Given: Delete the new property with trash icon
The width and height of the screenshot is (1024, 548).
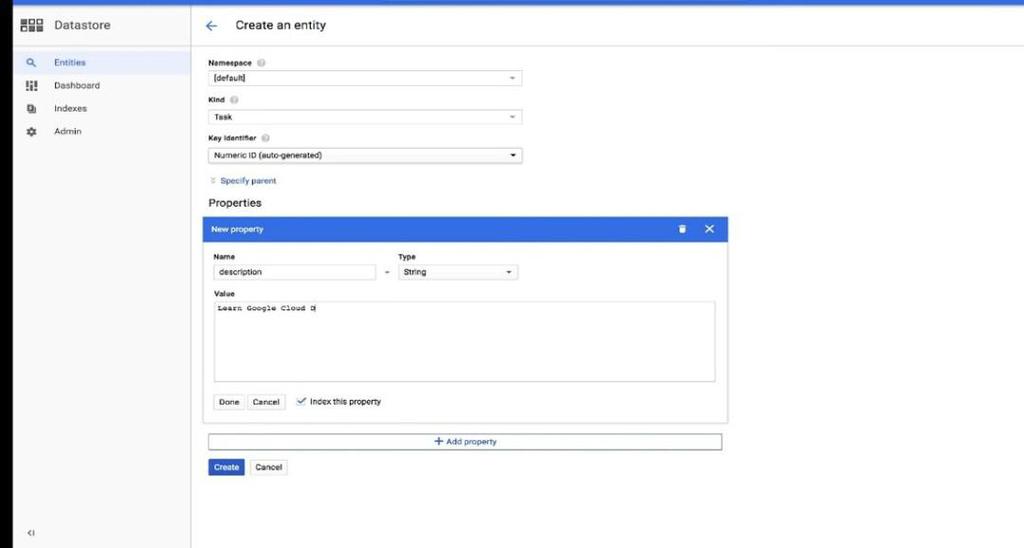Looking at the screenshot, I should [x=682, y=229].
